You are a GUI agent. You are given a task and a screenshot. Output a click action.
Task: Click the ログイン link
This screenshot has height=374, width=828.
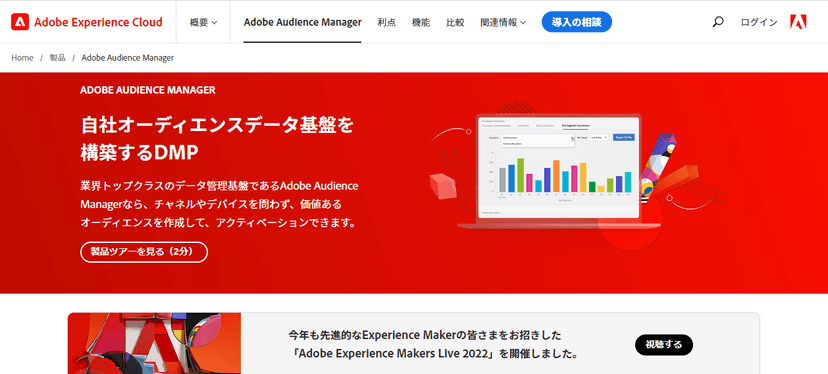pos(759,22)
